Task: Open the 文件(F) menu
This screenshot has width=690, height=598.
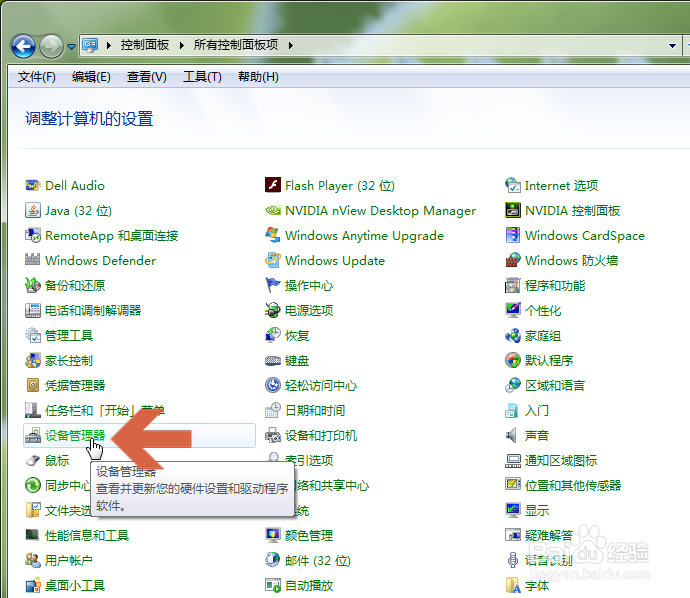Action: [x=37, y=77]
